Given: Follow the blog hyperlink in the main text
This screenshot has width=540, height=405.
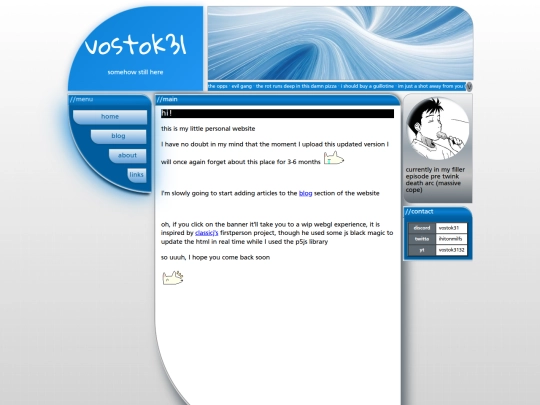Looking at the screenshot, I should point(305,193).
